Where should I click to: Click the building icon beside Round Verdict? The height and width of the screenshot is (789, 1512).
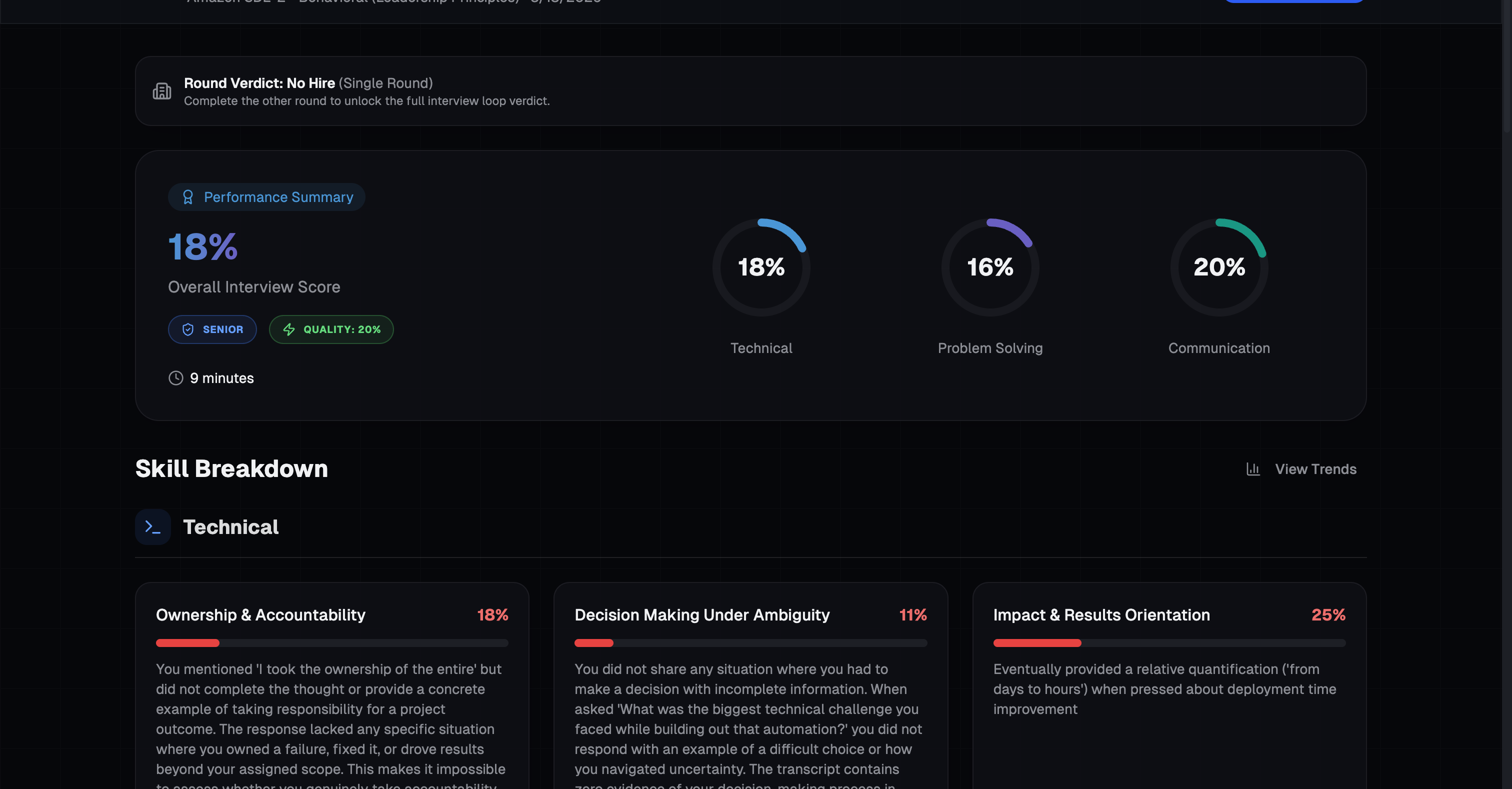[162, 91]
